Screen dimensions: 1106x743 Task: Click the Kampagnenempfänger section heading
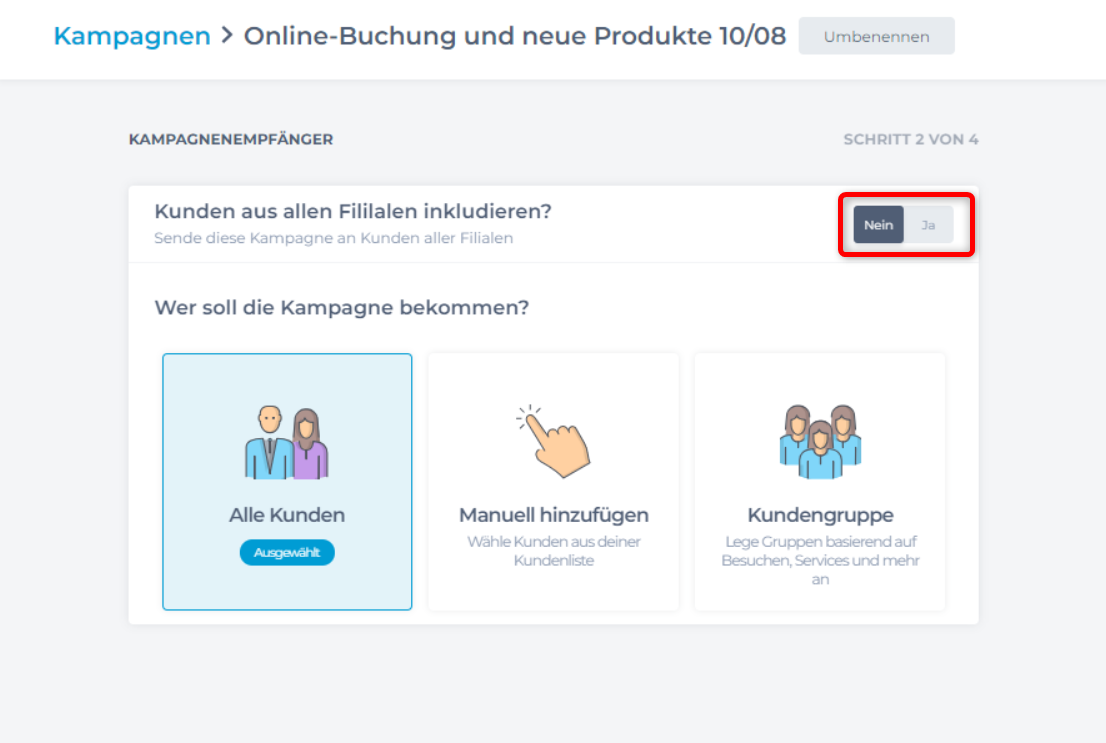pyautogui.click(x=231, y=139)
